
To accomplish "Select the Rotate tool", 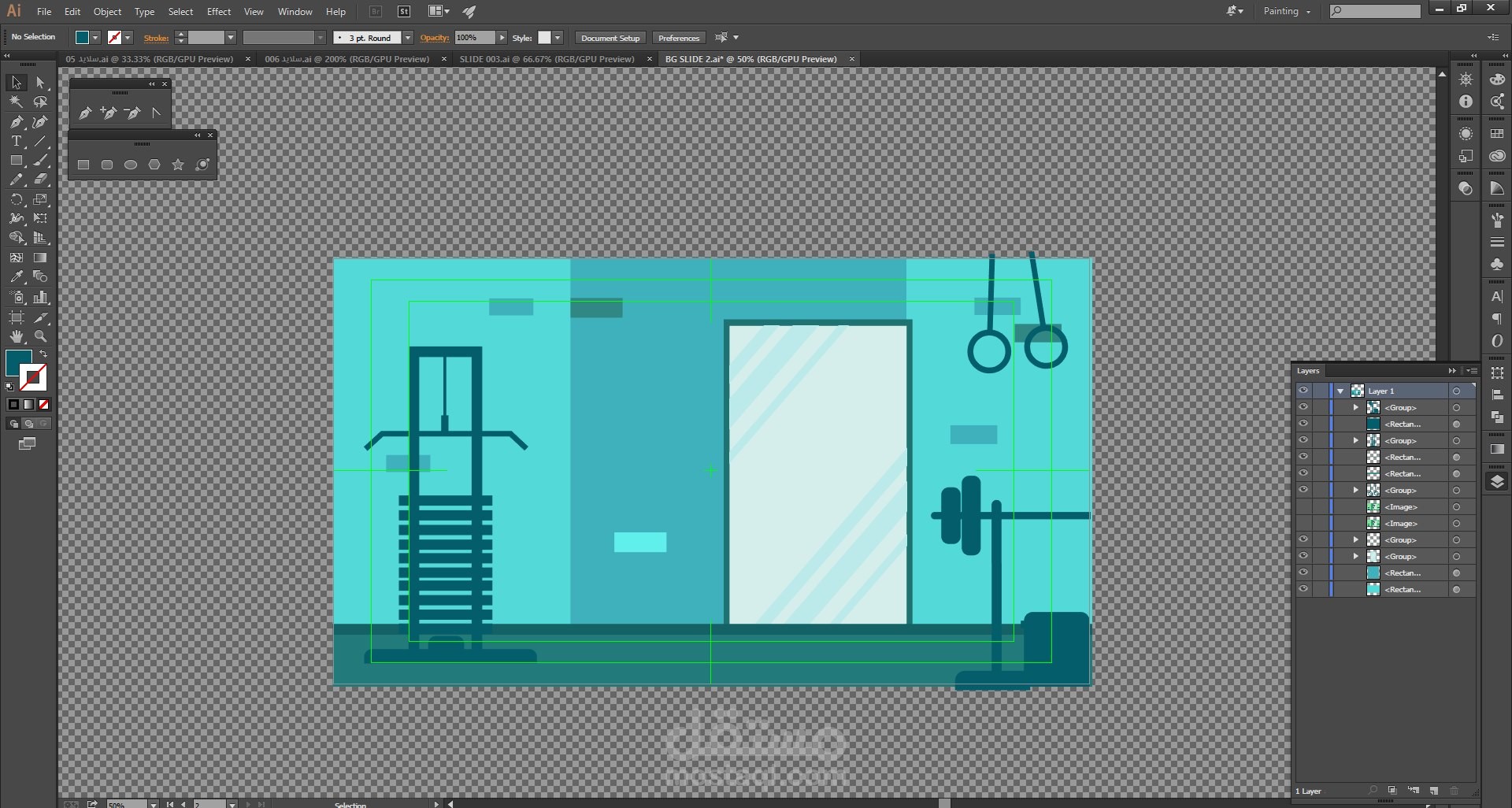I will (x=16, y=199).
